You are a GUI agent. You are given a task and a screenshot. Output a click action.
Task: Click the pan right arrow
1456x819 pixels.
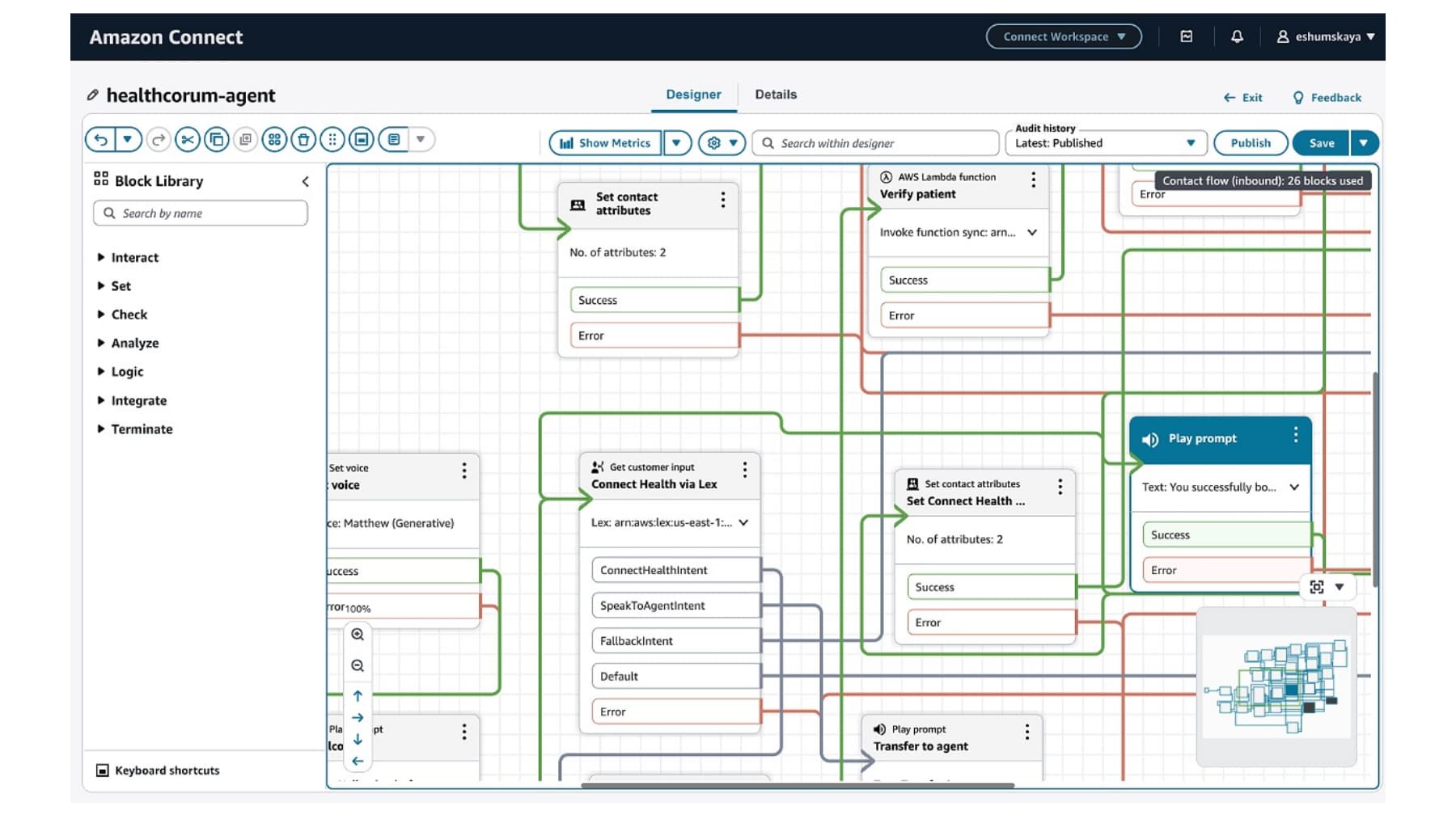pos(358,718)
